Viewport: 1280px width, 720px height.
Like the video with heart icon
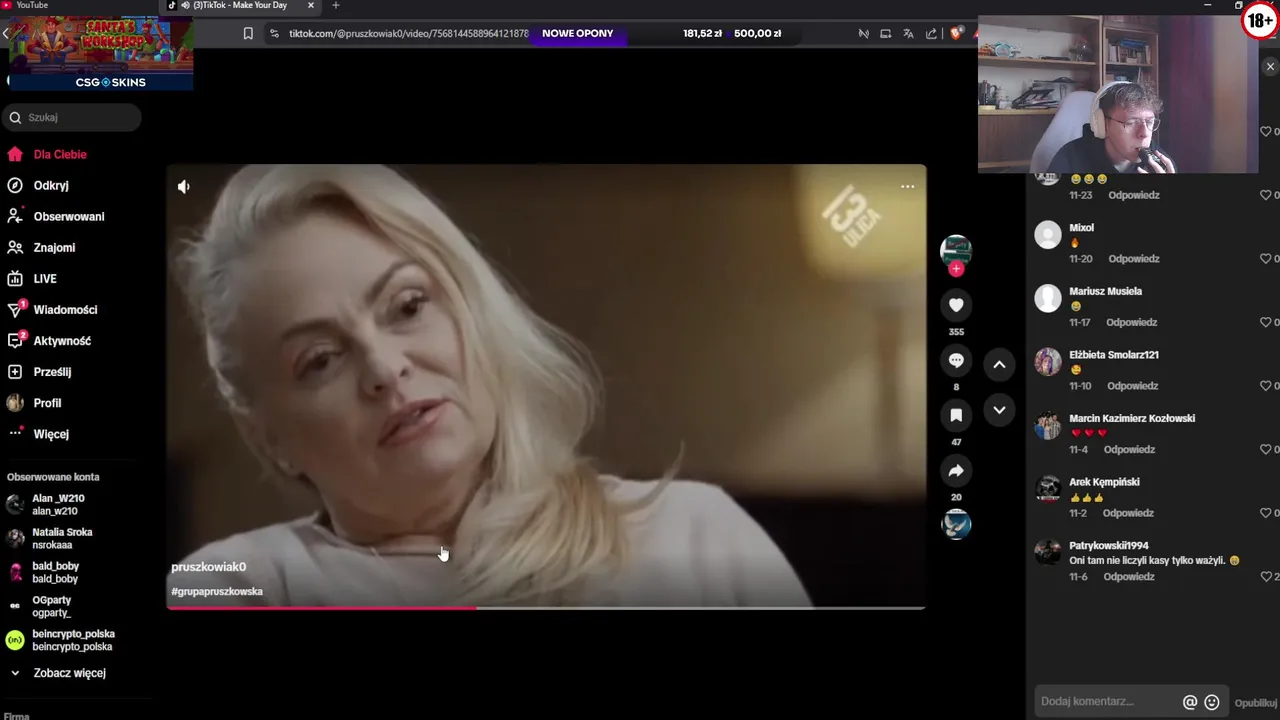point(956,305)
